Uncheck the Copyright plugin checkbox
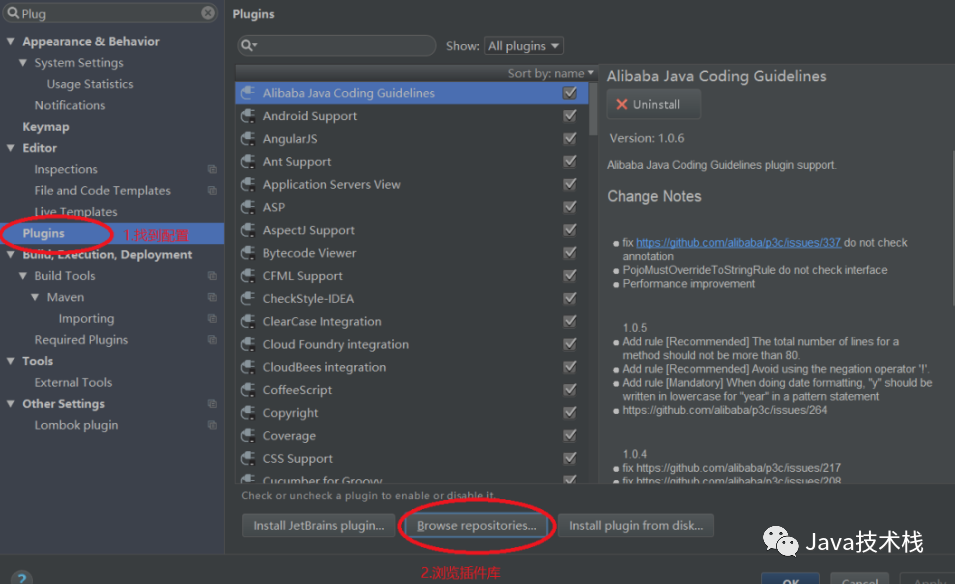Viewport: 955px width, 584px height. pyautogui.click(x=570, y=413)
